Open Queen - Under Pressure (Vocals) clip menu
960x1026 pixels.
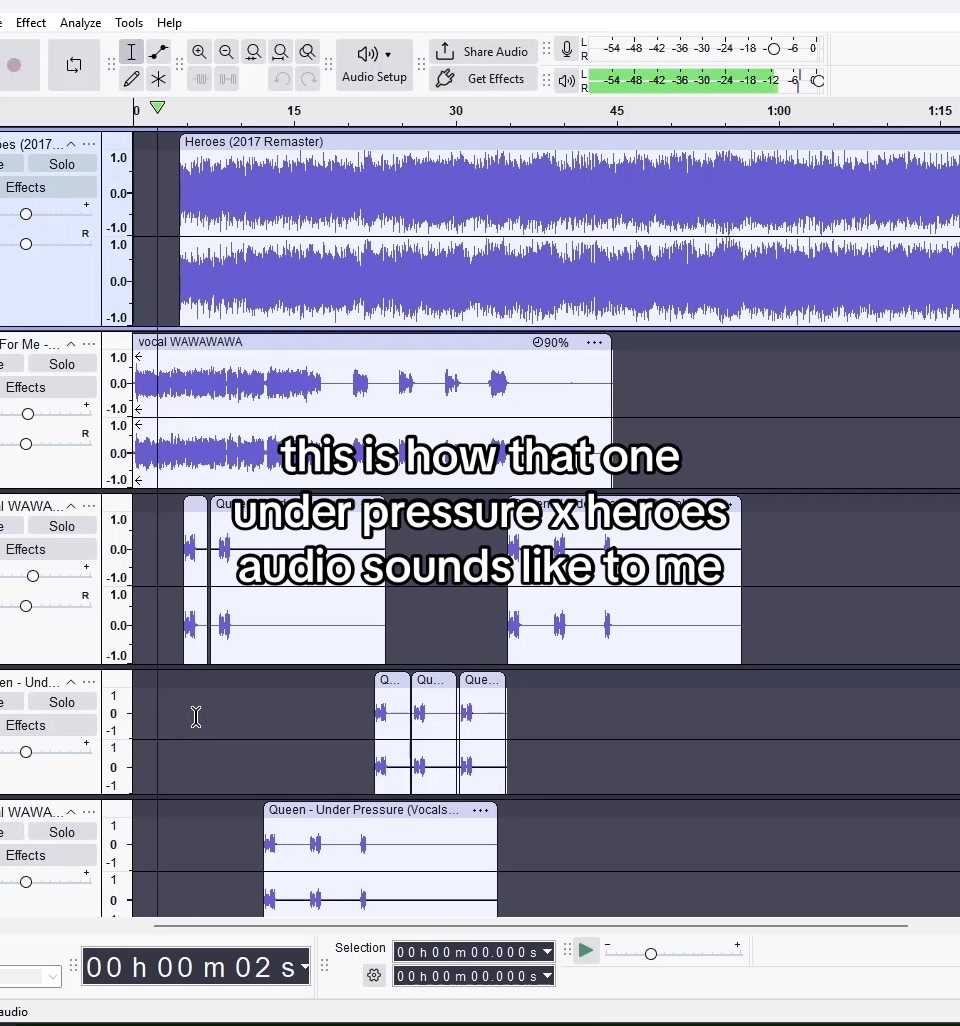click(480, 810)
